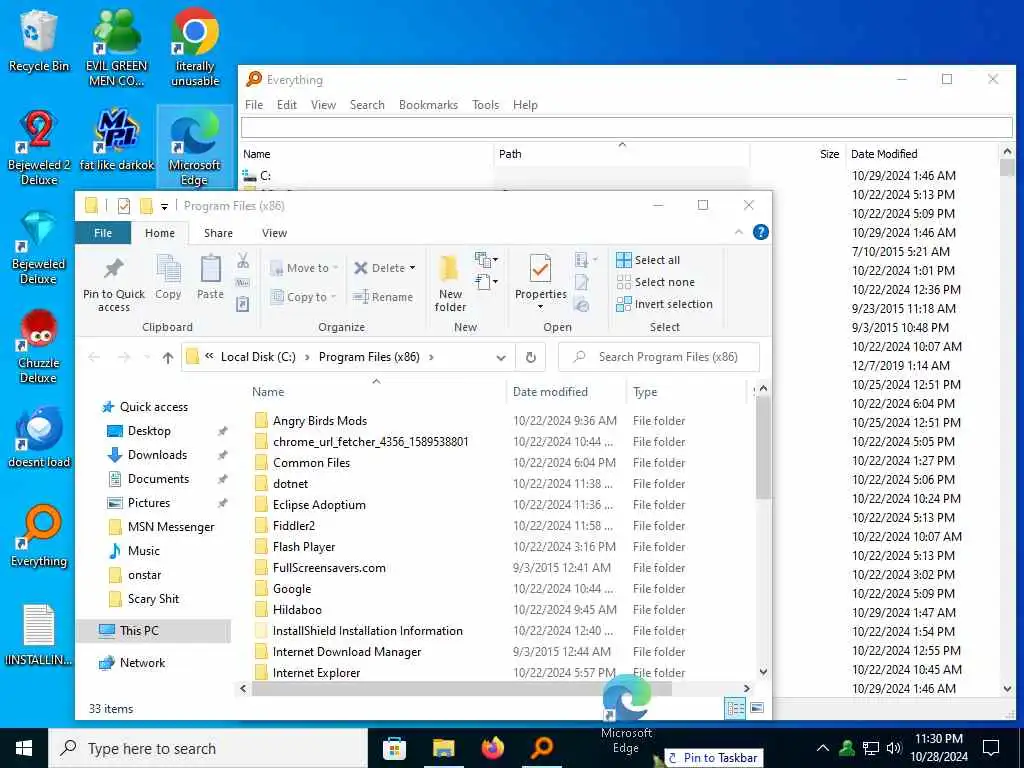Select Scary Shit folder in sidebar

point(153,599)
